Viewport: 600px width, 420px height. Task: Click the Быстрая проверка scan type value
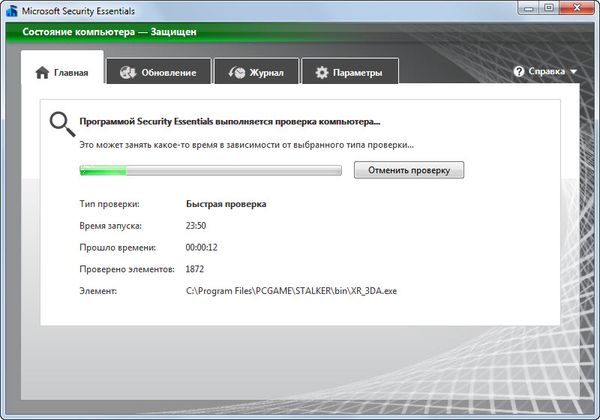pyautogui.click(x=226, y=204)
